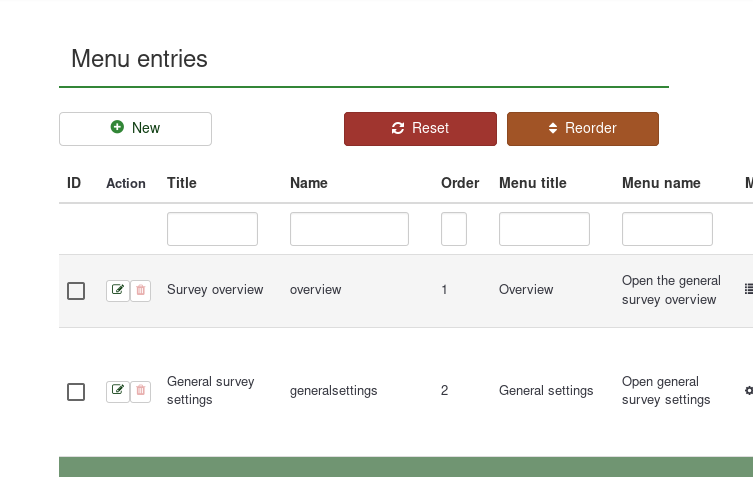Select the Menu name filter box
This screenshot has width=753, height=477.
click(667, 229)
